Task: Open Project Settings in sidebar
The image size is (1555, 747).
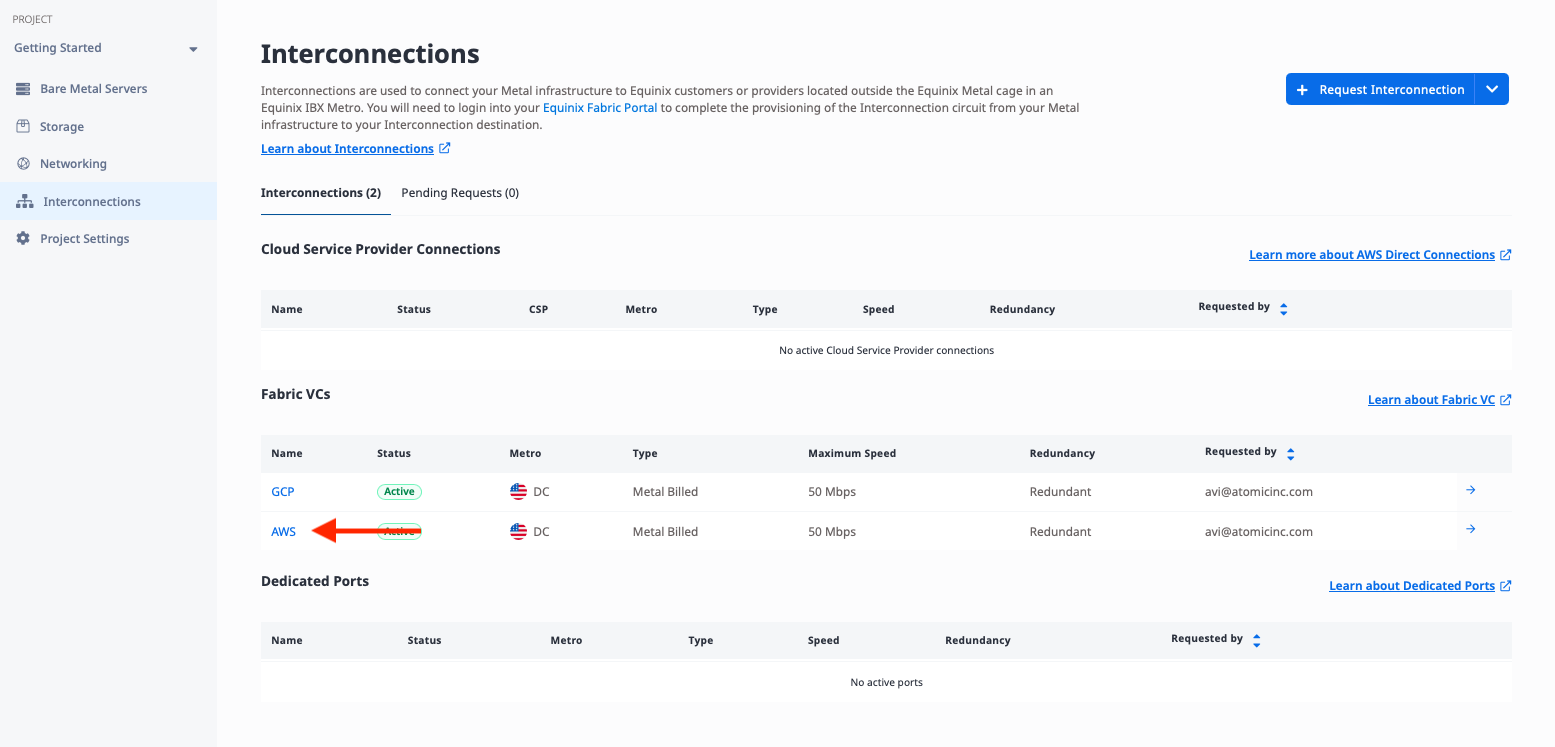Action: [85, 239]
